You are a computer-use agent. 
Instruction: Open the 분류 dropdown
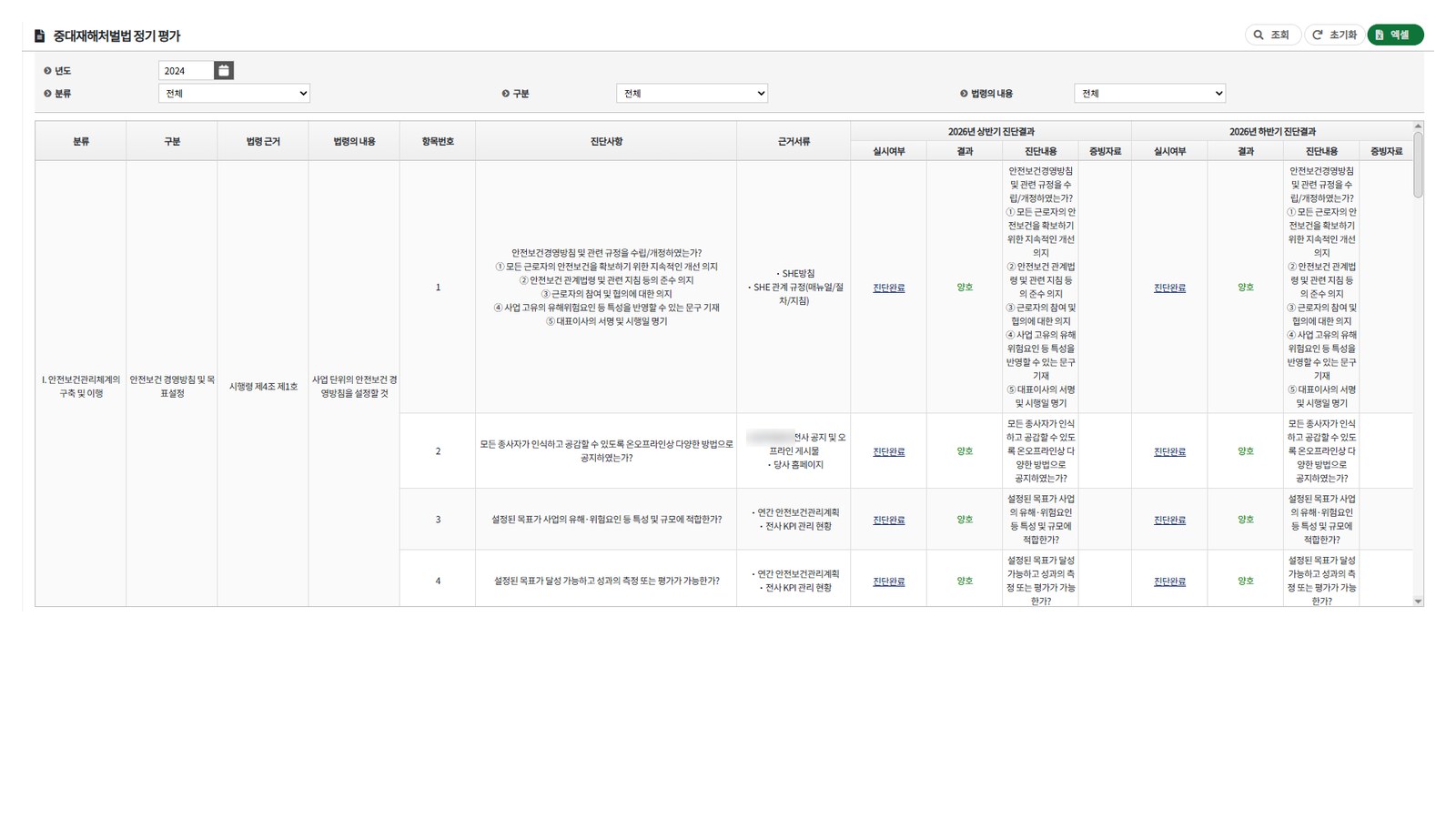click(x=234, y=93)
